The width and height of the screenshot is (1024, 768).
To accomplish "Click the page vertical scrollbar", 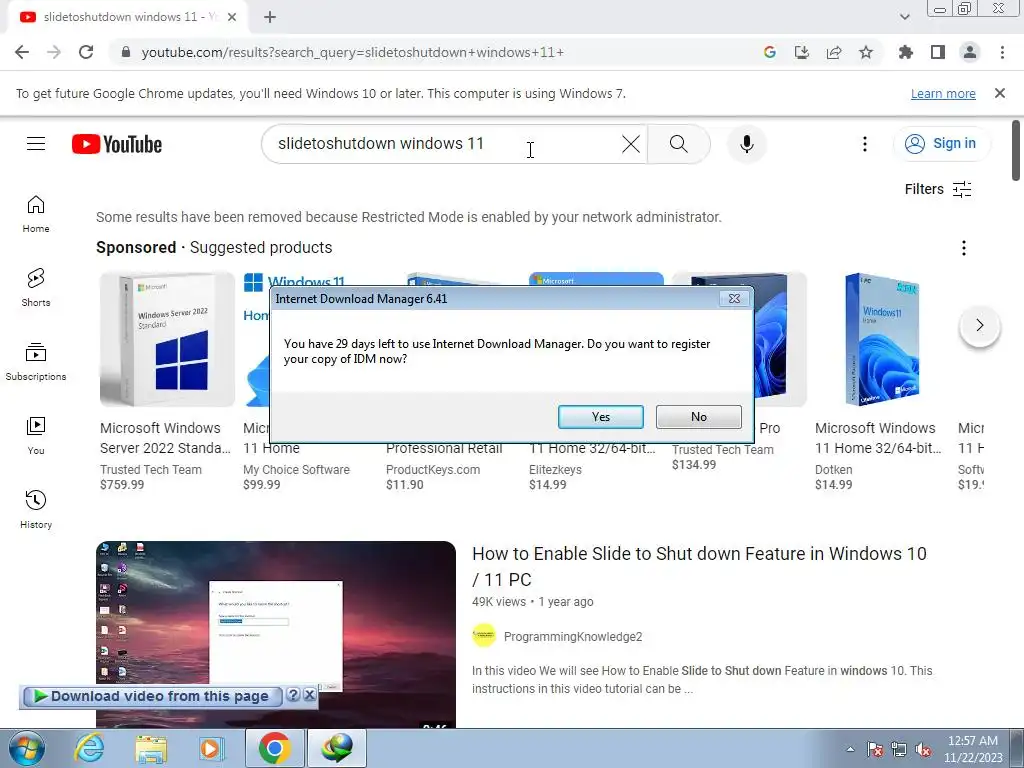I will coord(1016,150).
